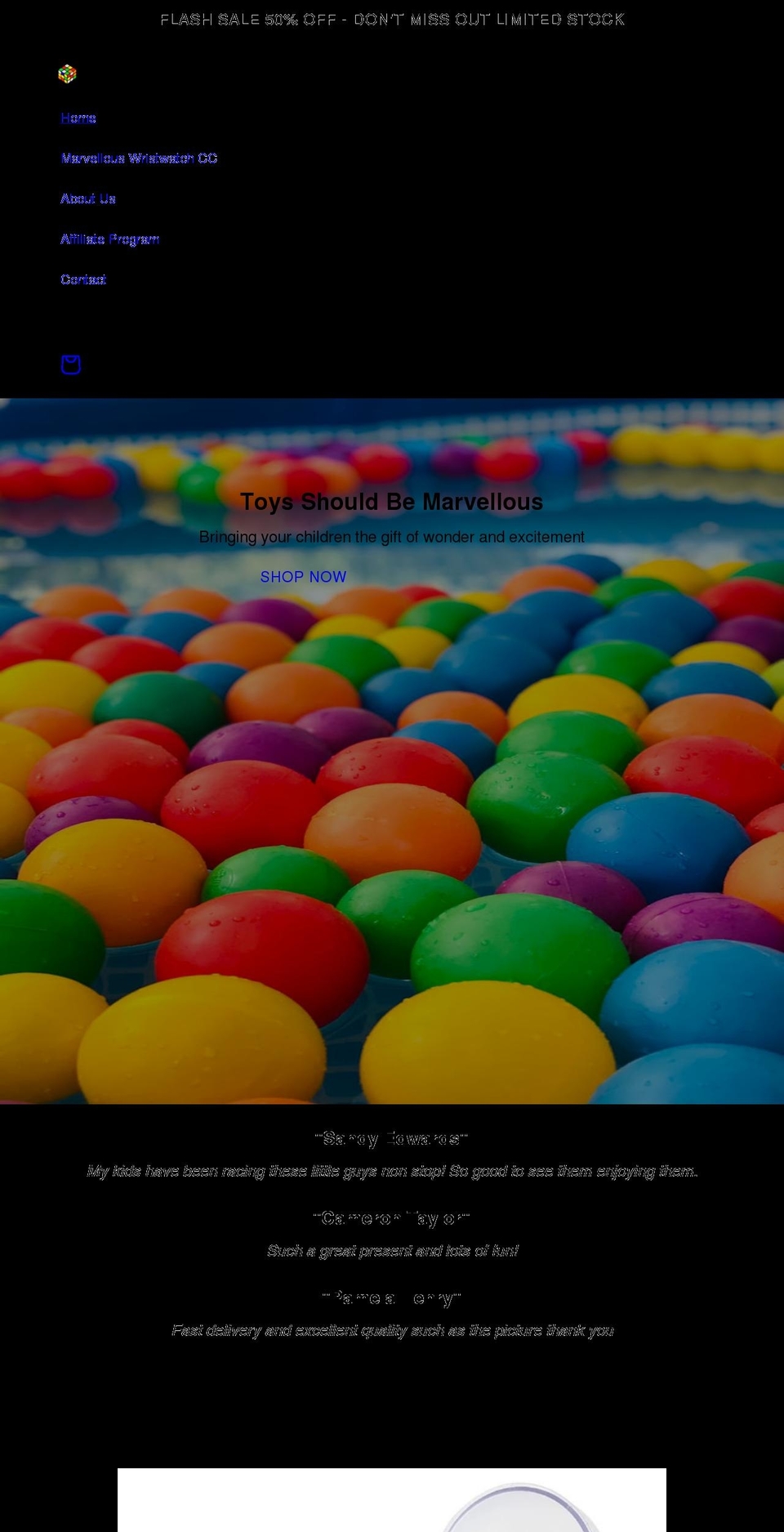Navigate to the Contact page

click(x=83, y=279)
